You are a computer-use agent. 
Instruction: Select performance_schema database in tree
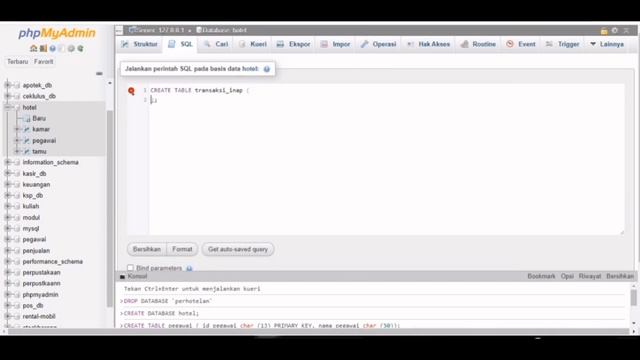coord(53,262)
